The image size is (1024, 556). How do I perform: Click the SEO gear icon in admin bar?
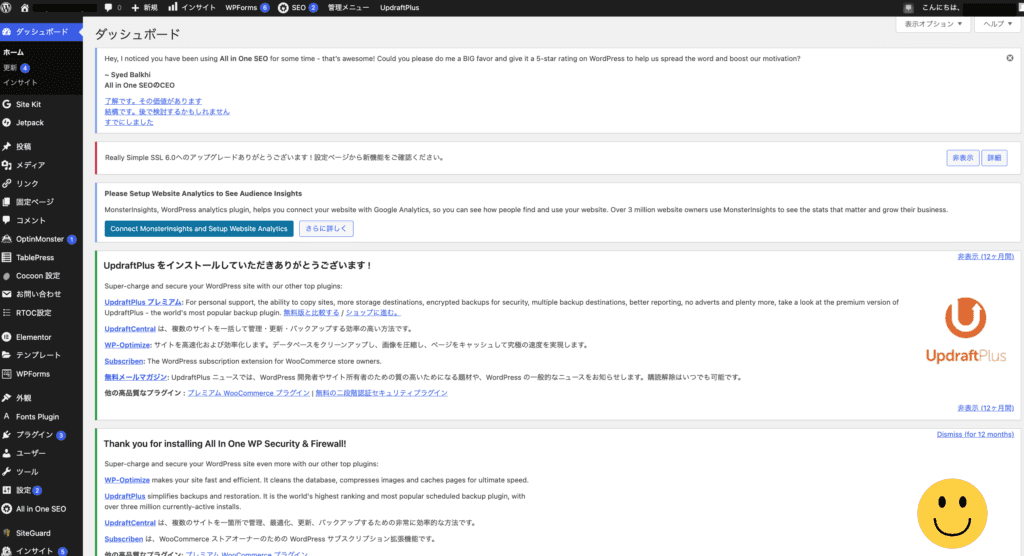coord(283,8)
